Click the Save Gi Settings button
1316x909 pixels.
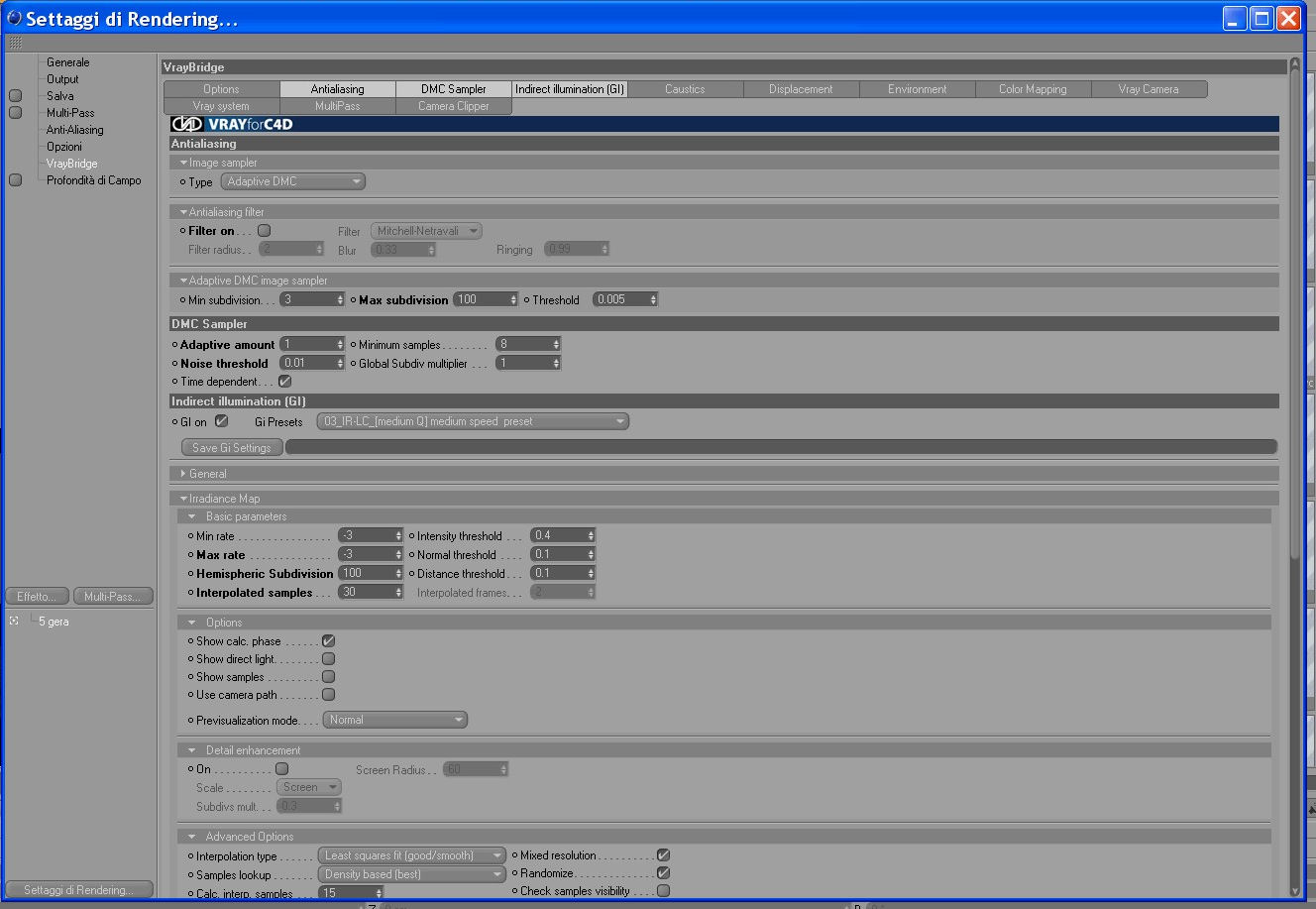coord(232,448)
